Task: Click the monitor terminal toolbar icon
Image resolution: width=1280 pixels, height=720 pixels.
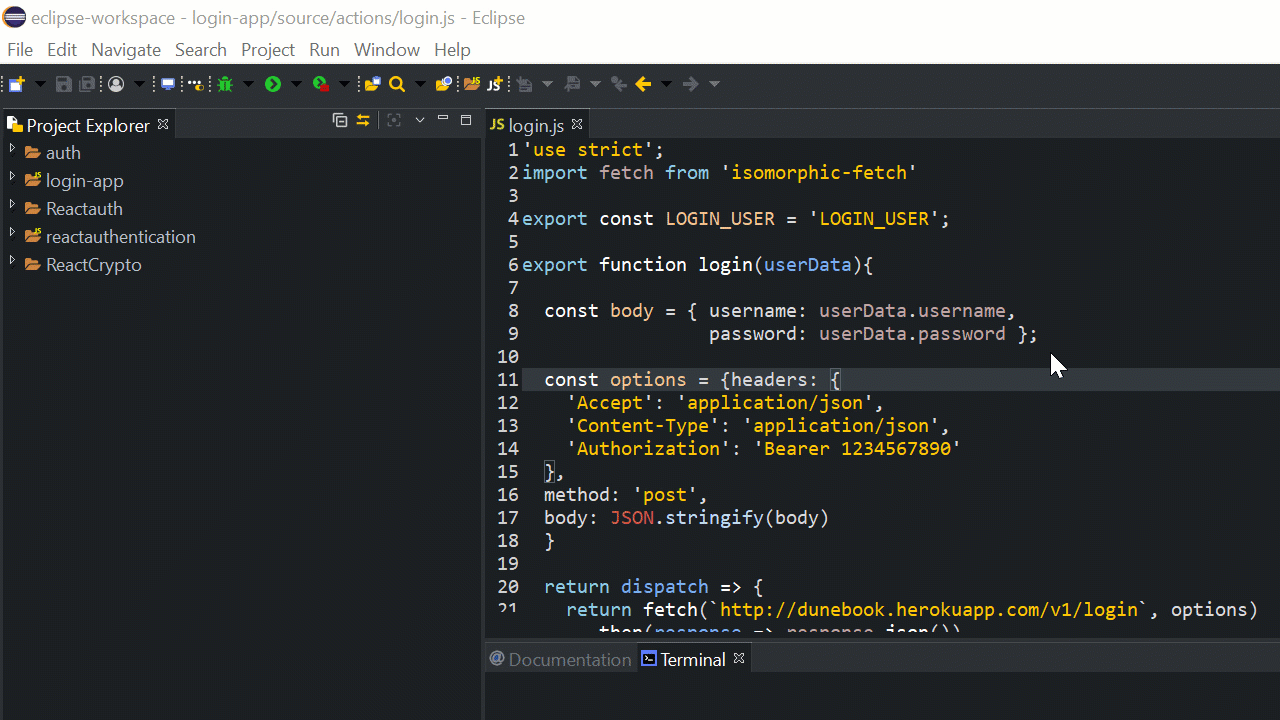Action: click(168, 84)
